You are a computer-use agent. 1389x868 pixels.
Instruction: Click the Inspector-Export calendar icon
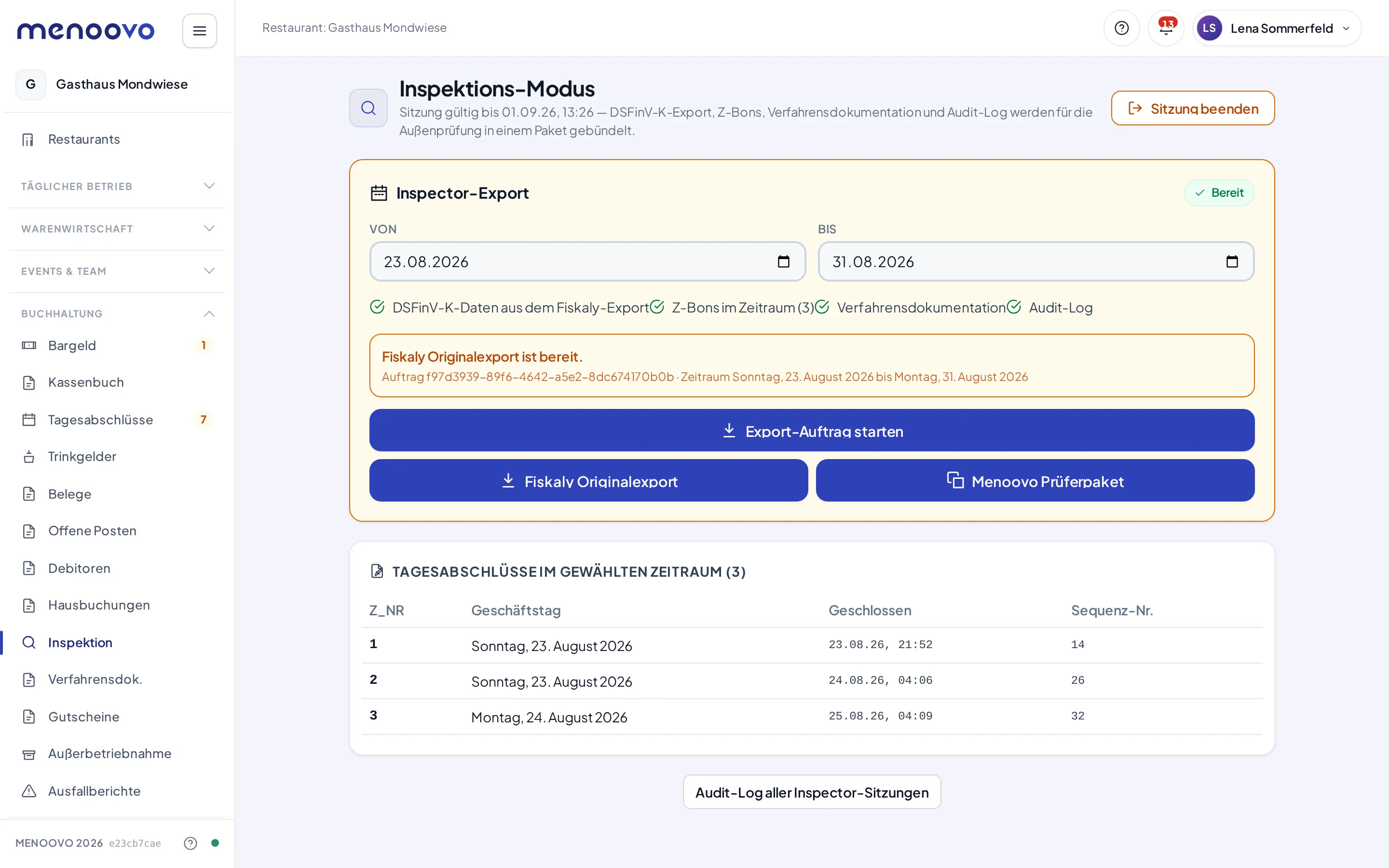pyautogui.click(x=379, y=193)
